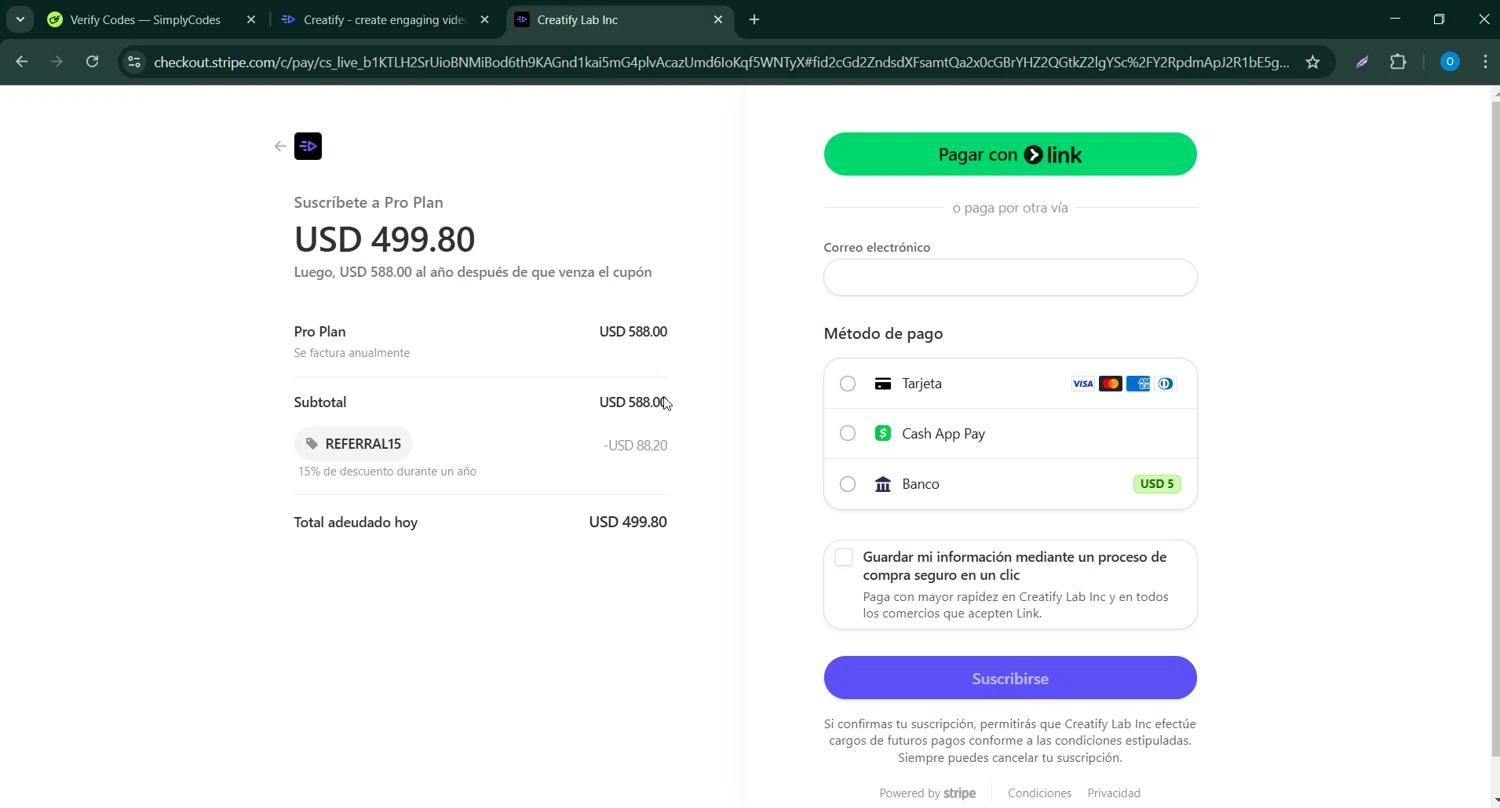Switch to Verify Codes — SimplyCodes tab
The image size is (1500, 808).
point(152,19)
